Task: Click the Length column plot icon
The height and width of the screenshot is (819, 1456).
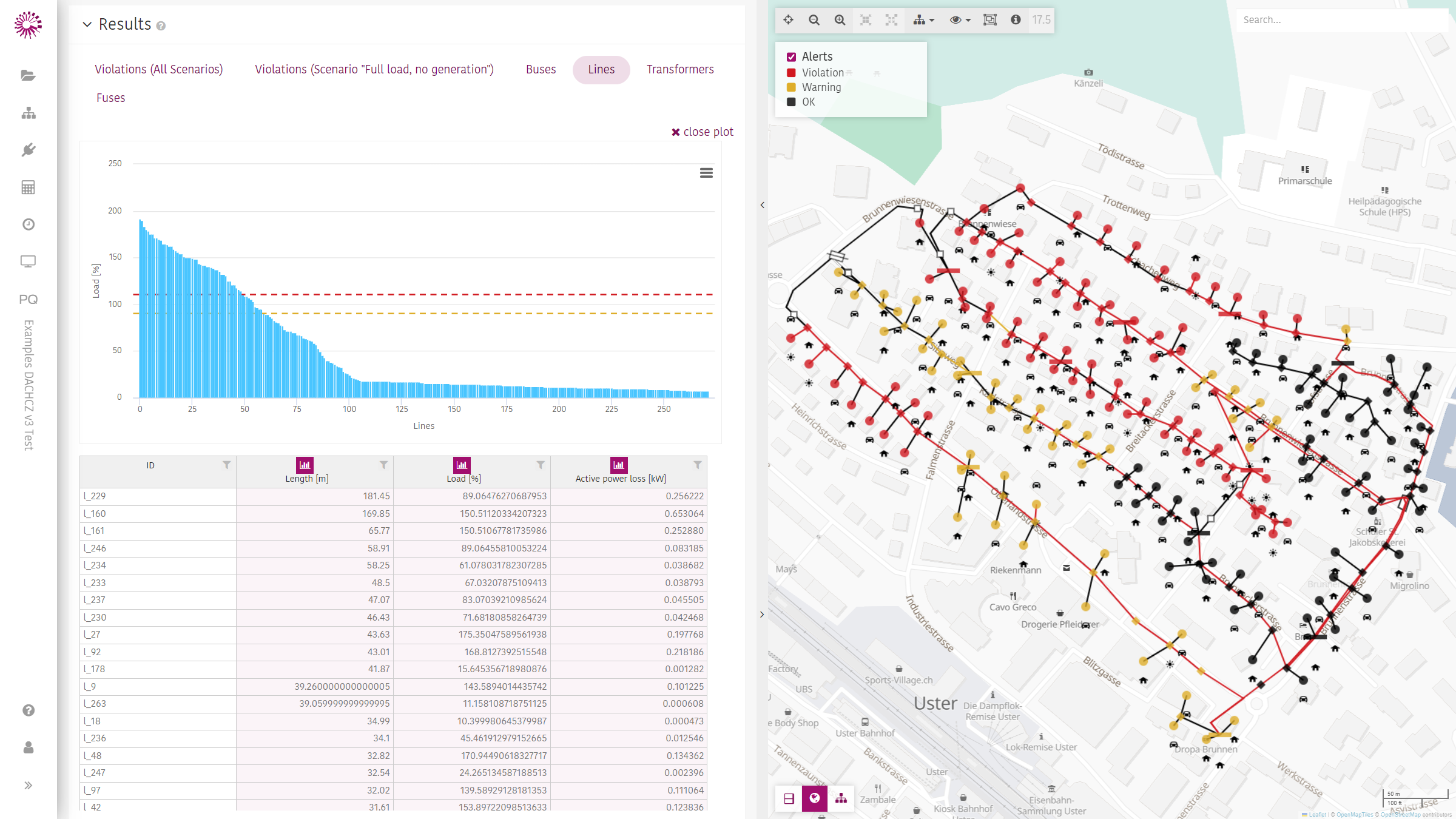Action: [305, 465]
